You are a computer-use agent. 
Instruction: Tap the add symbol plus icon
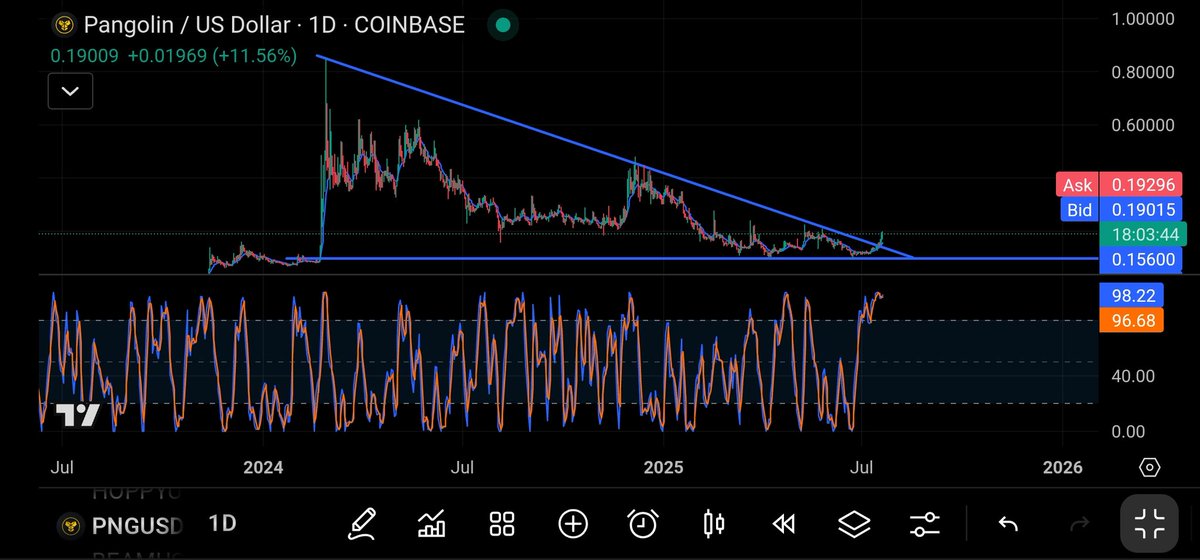[x=572, y=522]
